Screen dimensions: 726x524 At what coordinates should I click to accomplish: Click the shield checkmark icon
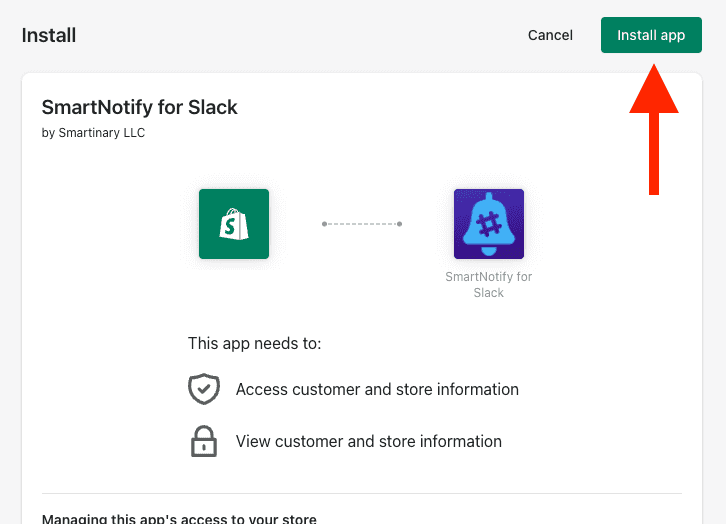tap(204, 389)
